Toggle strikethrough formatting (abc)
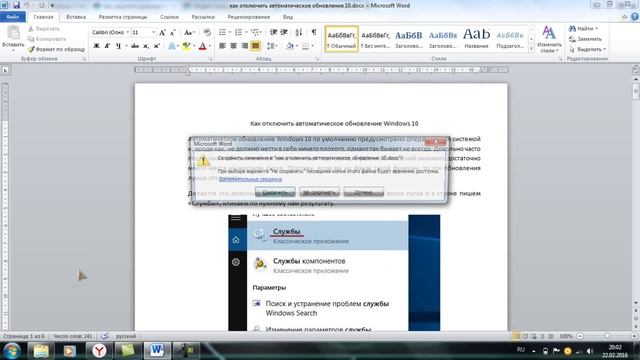 click(x=135, y=46)
